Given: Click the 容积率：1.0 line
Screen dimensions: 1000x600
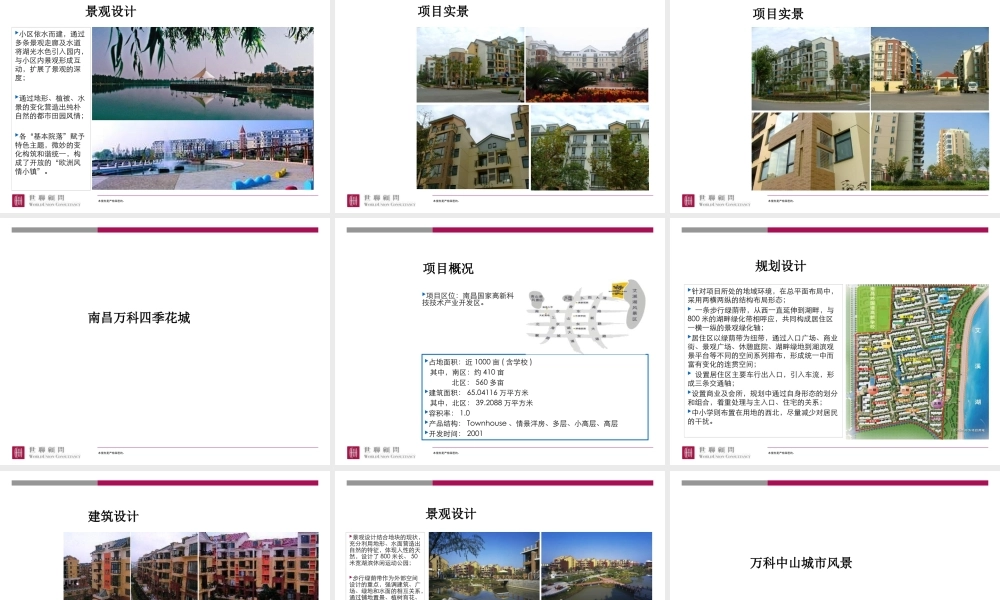Looking at the screenshot, I should tap(448, 413).
